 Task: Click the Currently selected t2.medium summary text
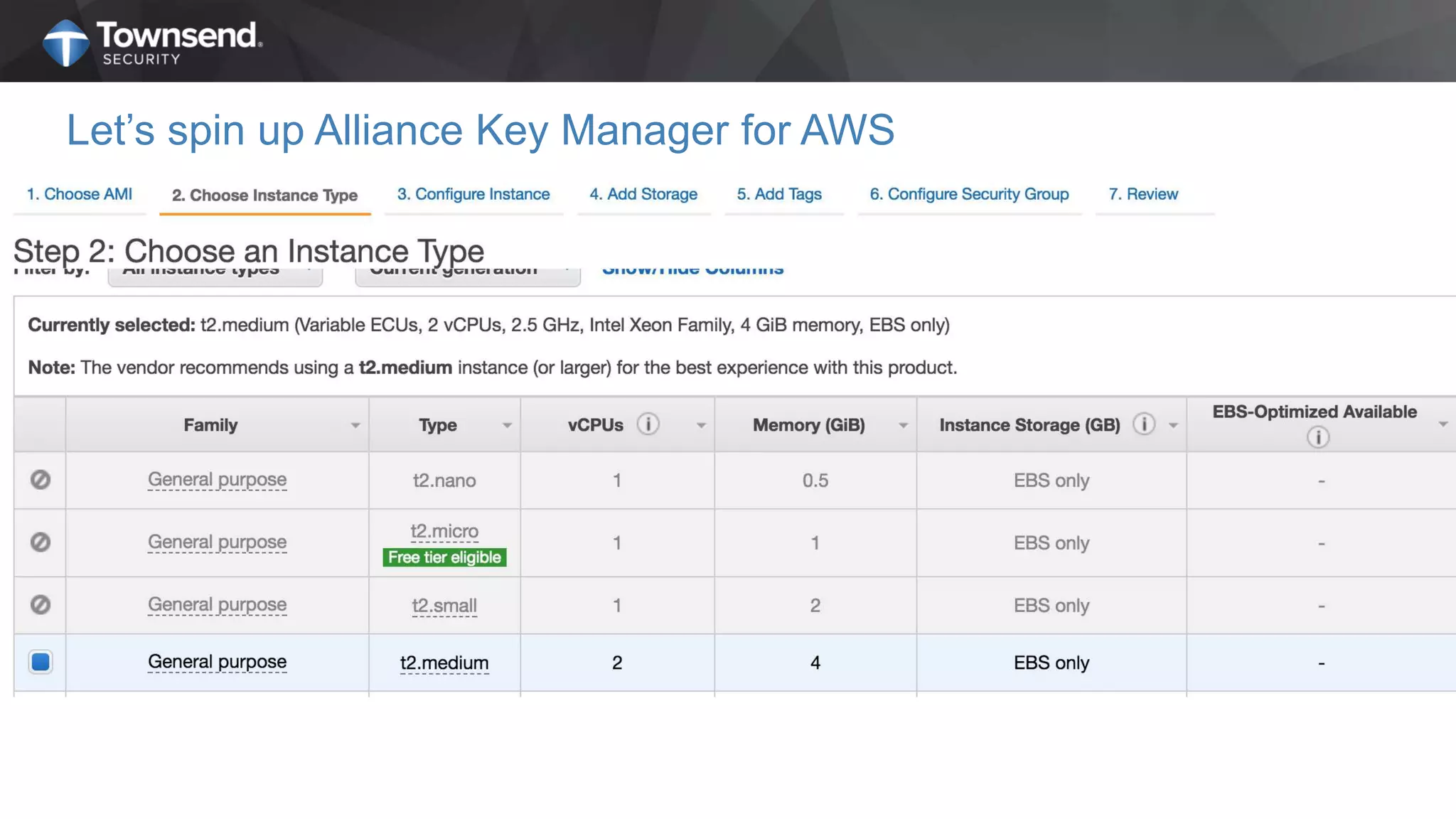click(488, 325)
